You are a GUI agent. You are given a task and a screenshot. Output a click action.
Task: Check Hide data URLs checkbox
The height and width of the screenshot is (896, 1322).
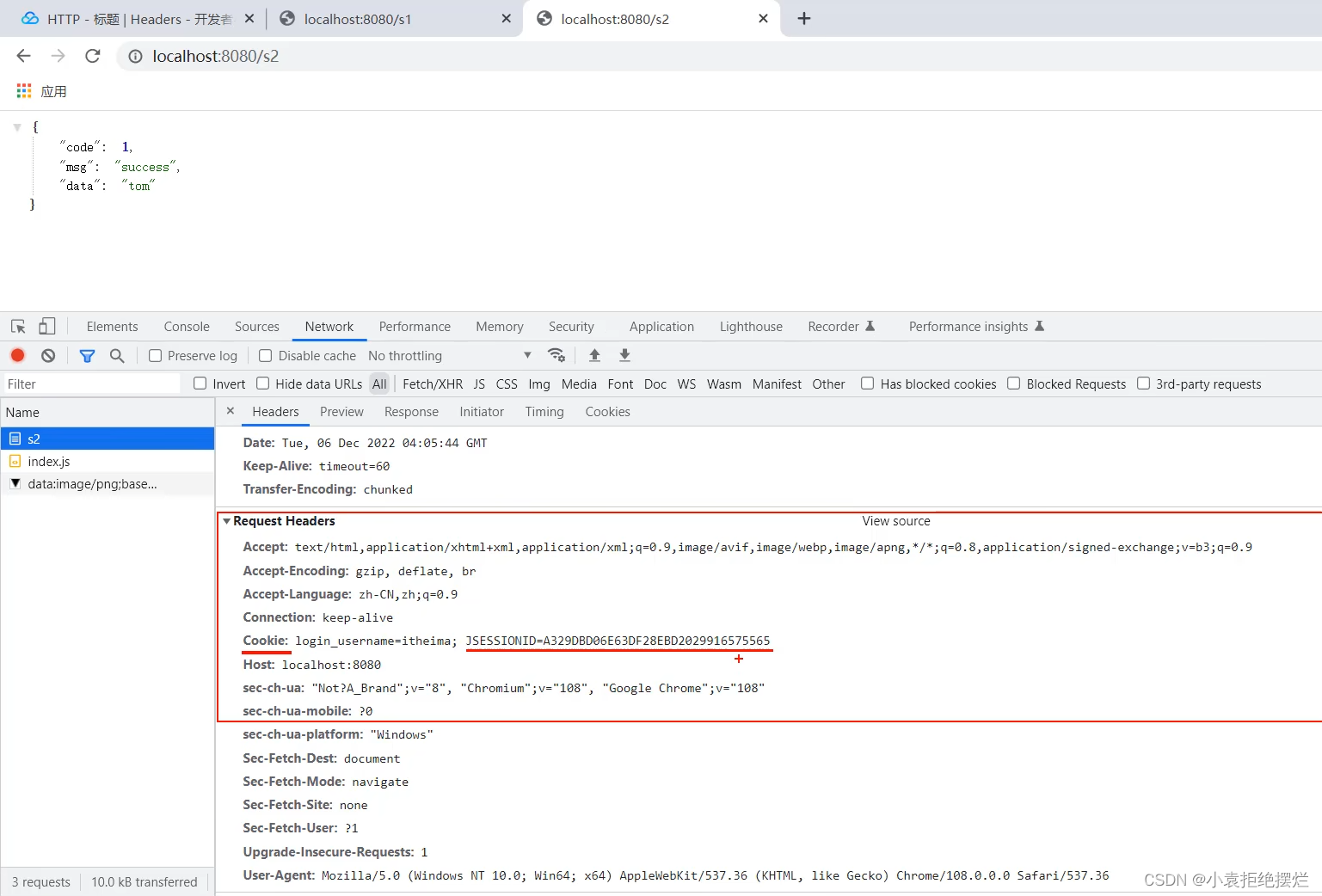point(263,384)
